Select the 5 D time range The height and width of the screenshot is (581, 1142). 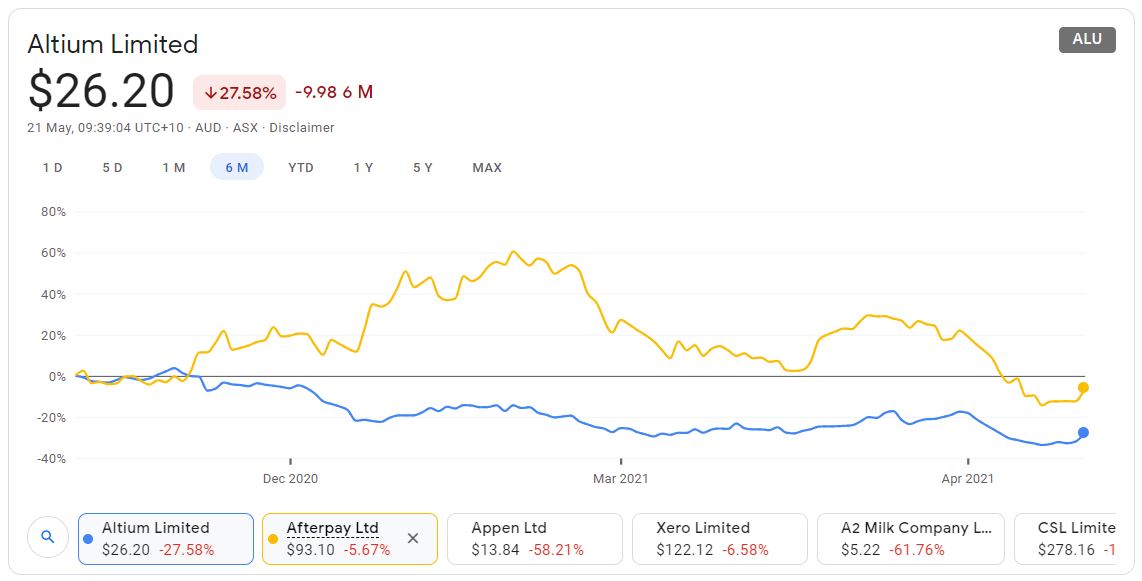(x=112, y=167)
